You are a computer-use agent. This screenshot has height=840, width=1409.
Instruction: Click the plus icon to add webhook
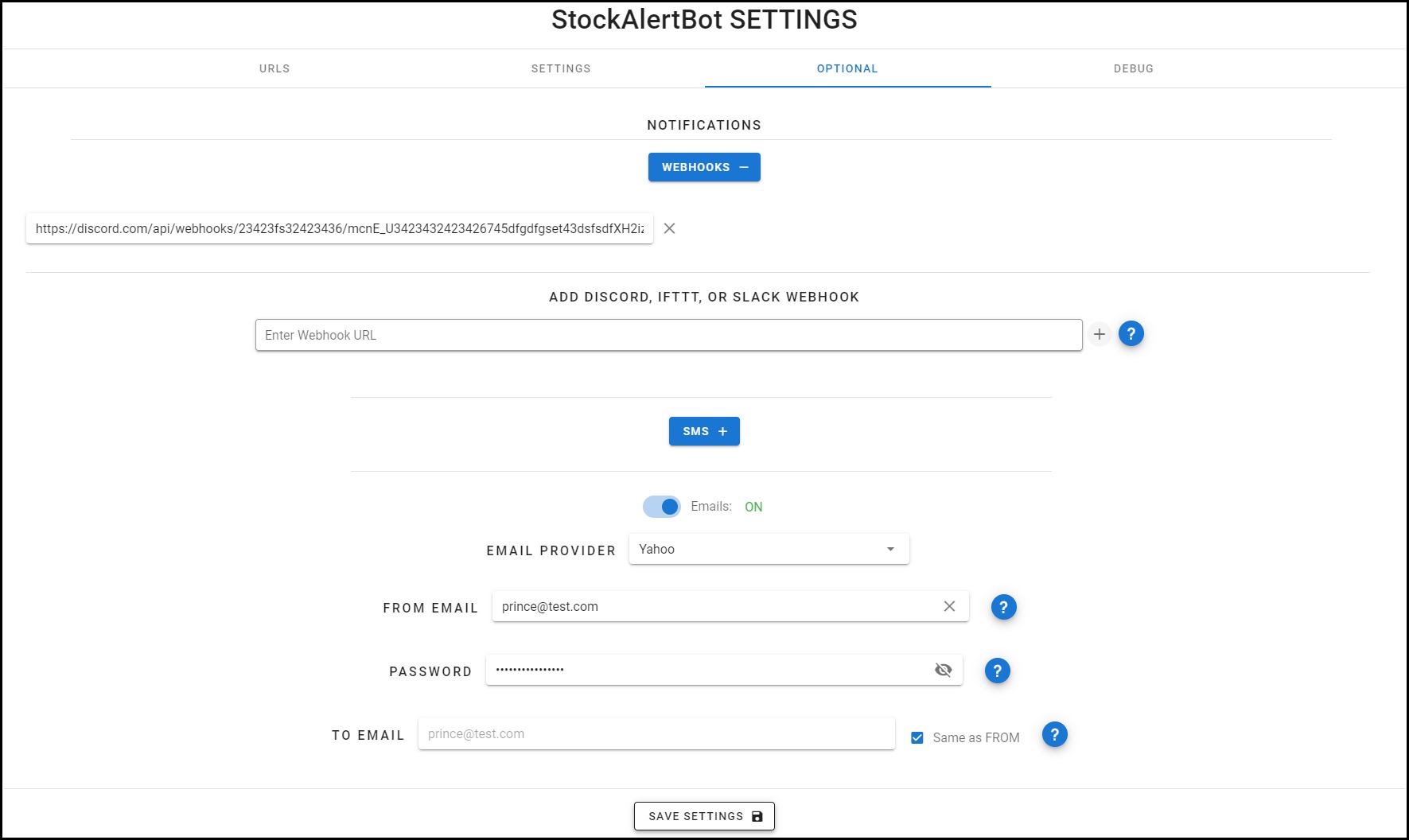[x=1100, y=334]
